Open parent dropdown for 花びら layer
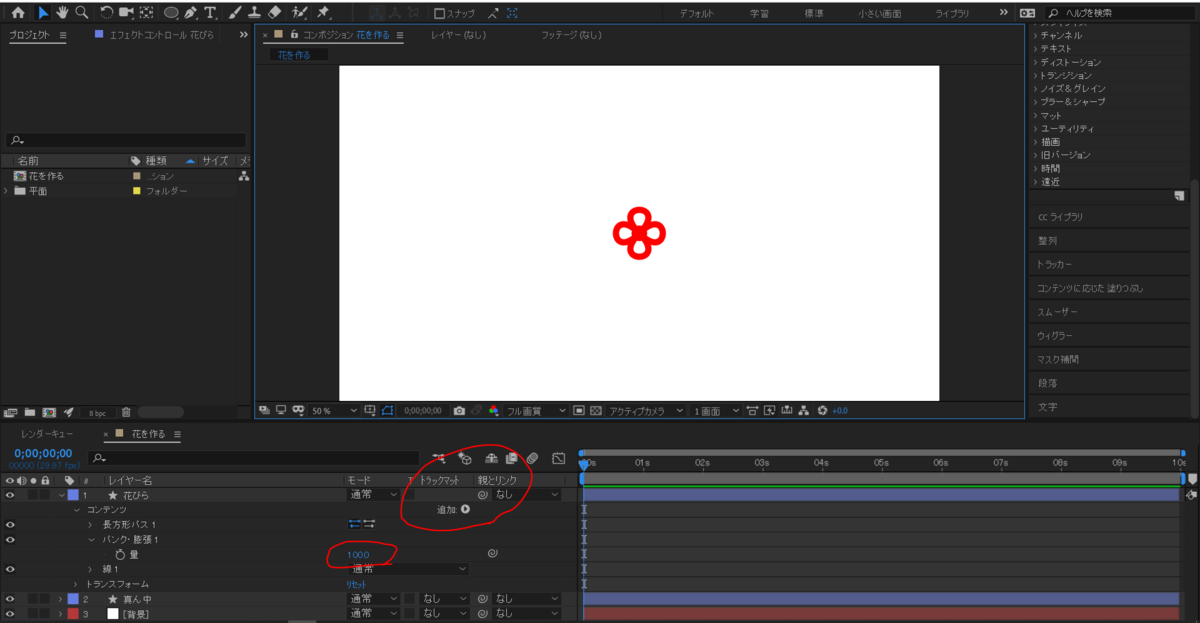Viewport: 1200px width, 623px height. click(x=527, y=495)
